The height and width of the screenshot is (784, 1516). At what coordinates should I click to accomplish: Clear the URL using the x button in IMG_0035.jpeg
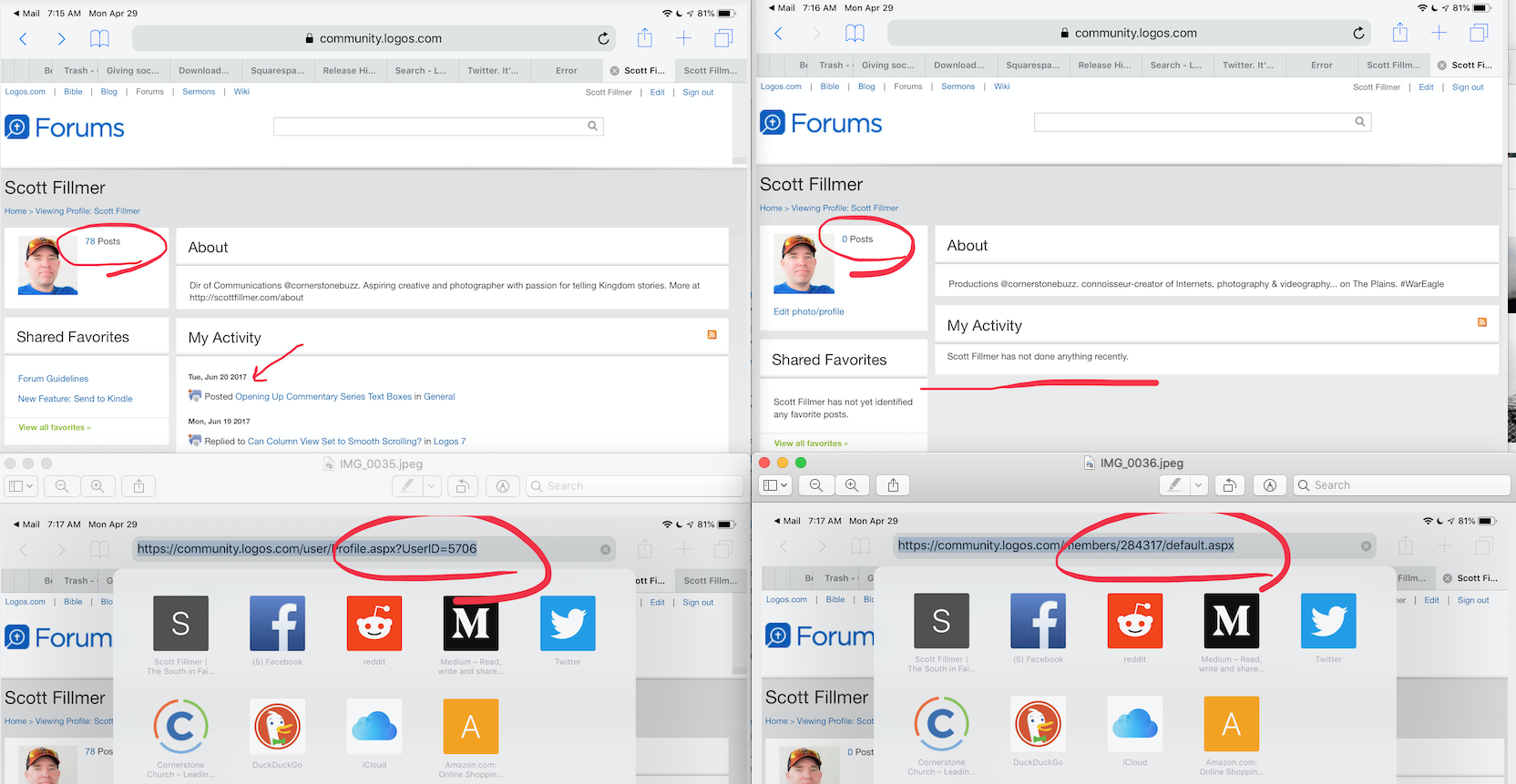point(605,549)
